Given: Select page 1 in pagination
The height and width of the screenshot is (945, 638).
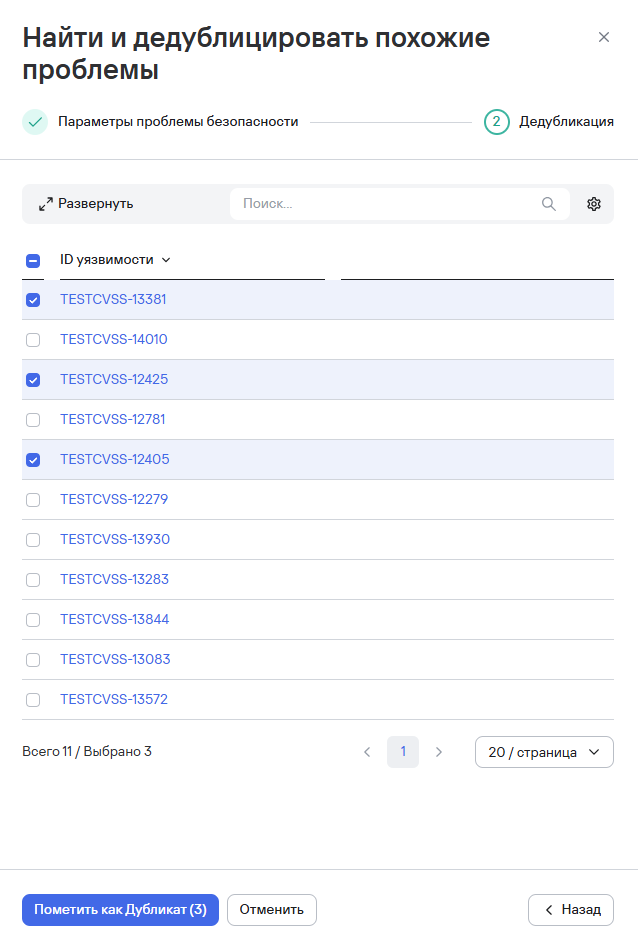Looking at the screenshot, I should (x=403, y=752).
